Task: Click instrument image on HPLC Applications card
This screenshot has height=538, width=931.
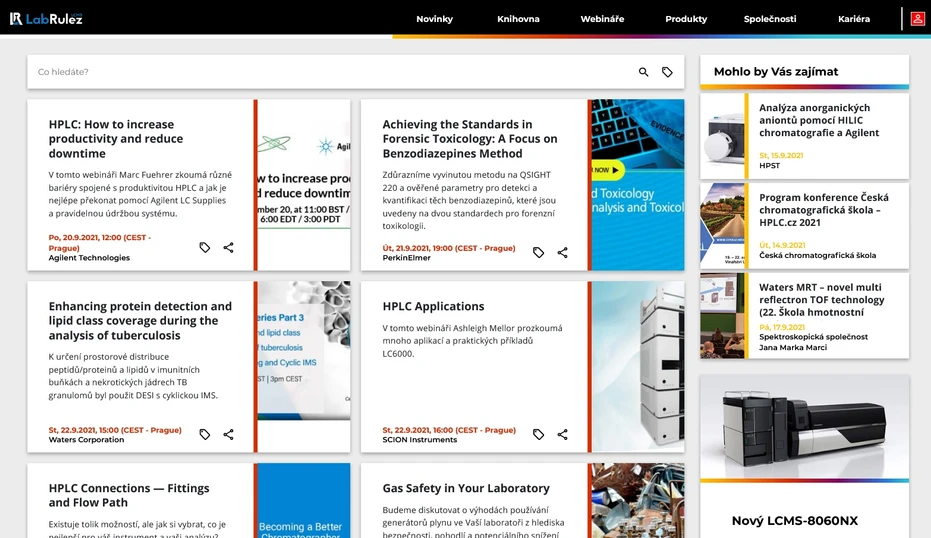Action: click(638, 366)
